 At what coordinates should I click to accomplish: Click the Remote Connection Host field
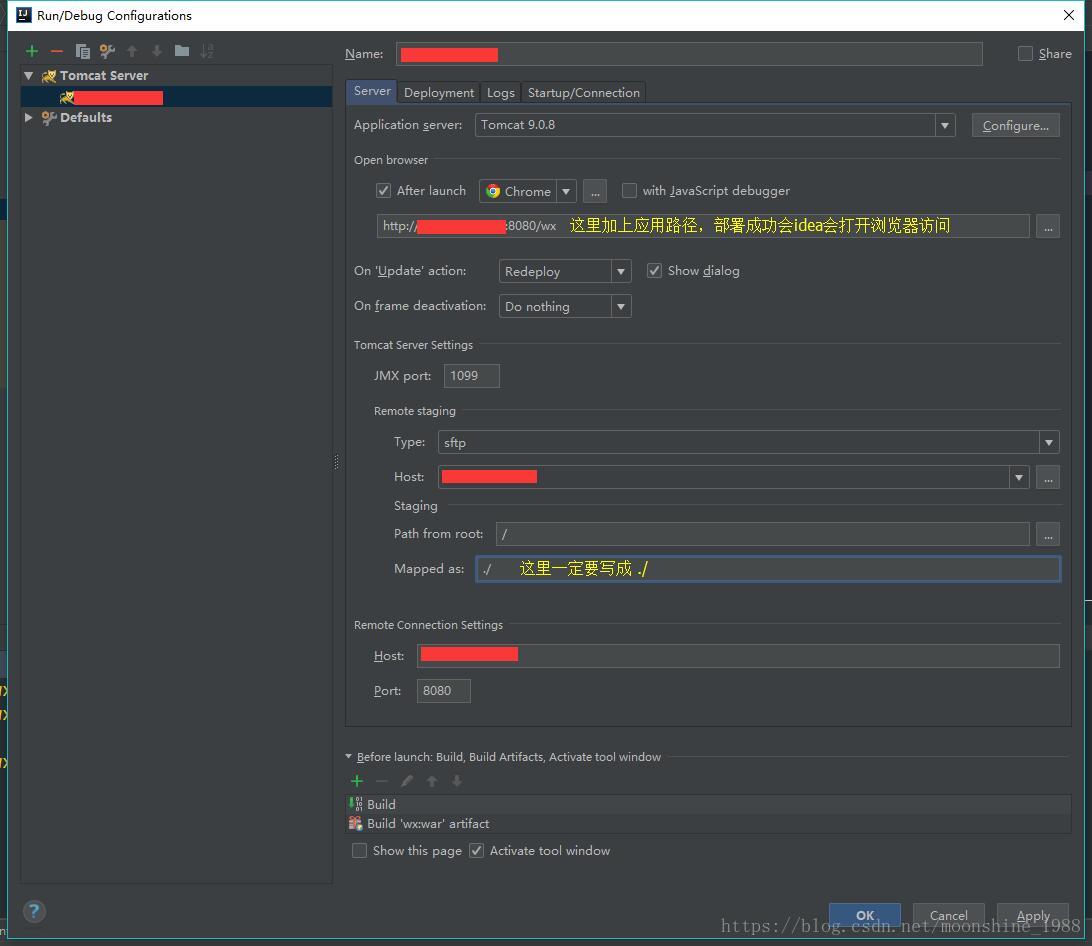click(738, 656)
